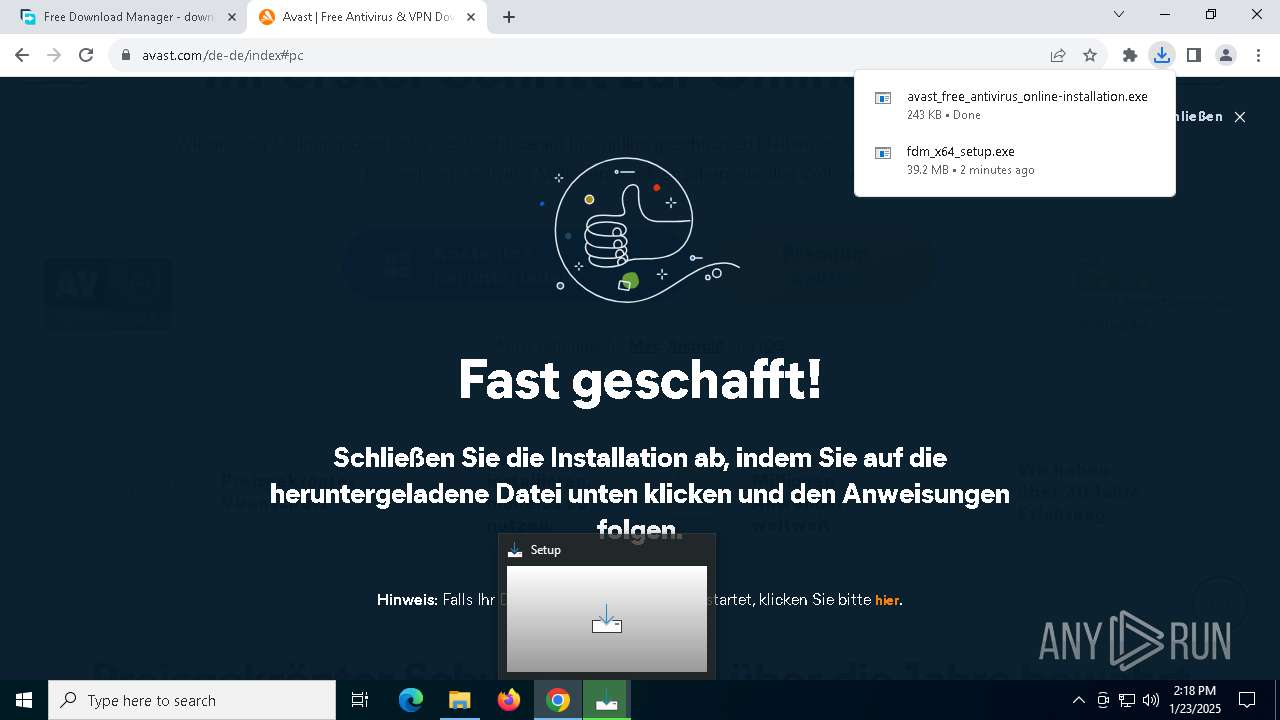Viewport: 1280px width, 720px height.
Task: Open the volume control tray icon
Action: 1150,700
